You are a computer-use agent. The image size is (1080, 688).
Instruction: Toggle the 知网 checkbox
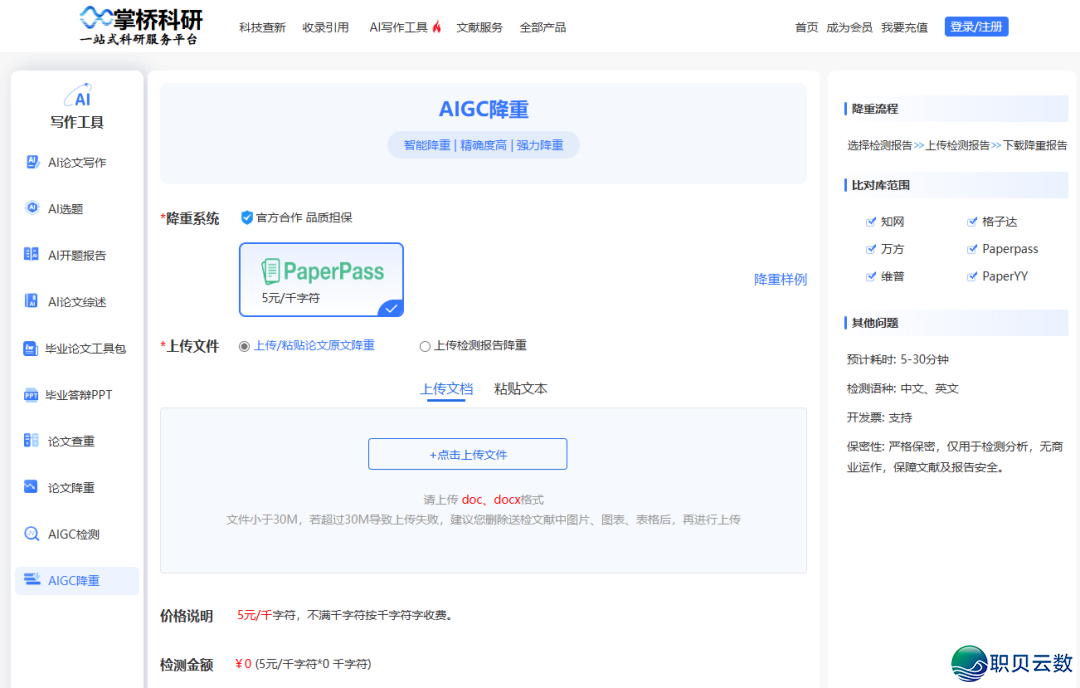(x=871, y=222)
